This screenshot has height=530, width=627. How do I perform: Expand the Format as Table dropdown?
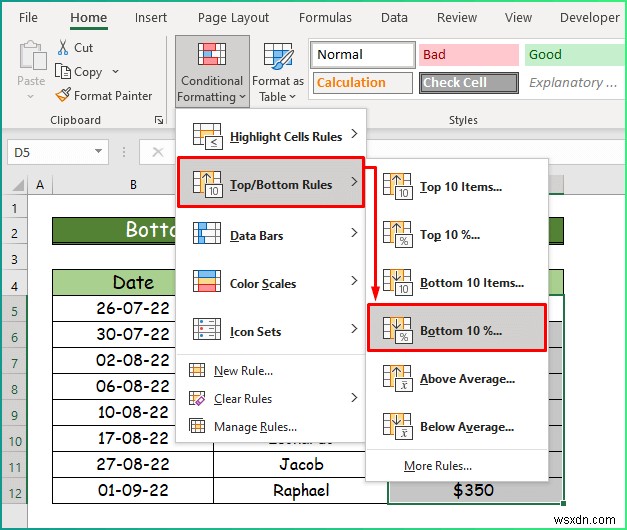[x=292, y=96]
